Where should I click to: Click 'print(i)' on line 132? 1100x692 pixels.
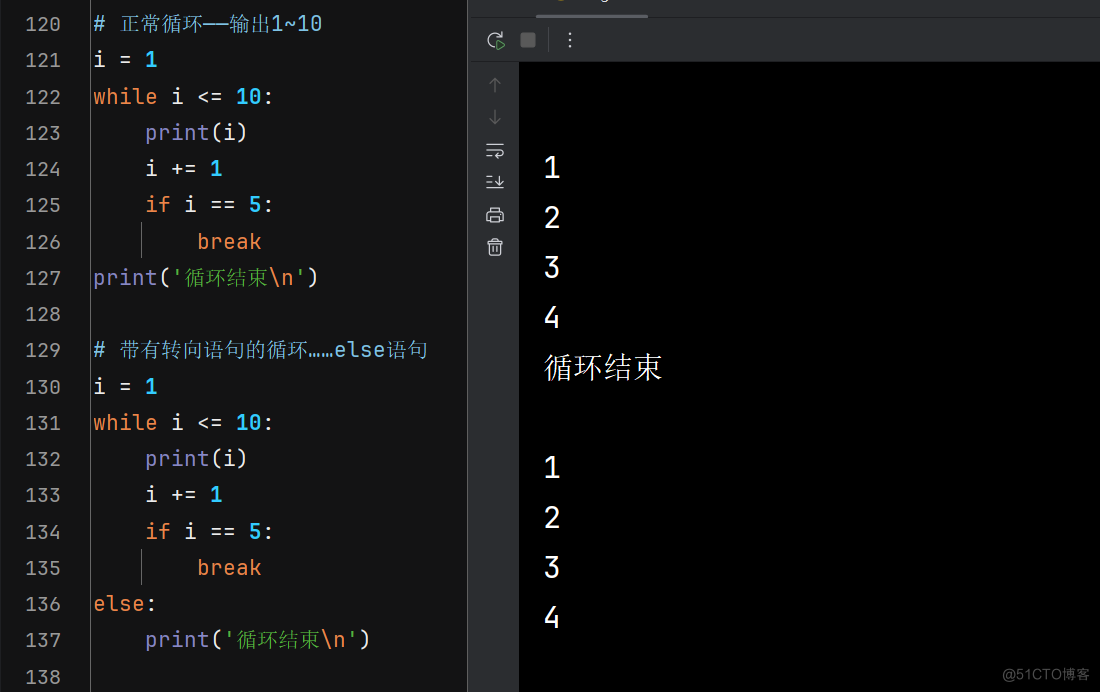click(x=196, y=459)
